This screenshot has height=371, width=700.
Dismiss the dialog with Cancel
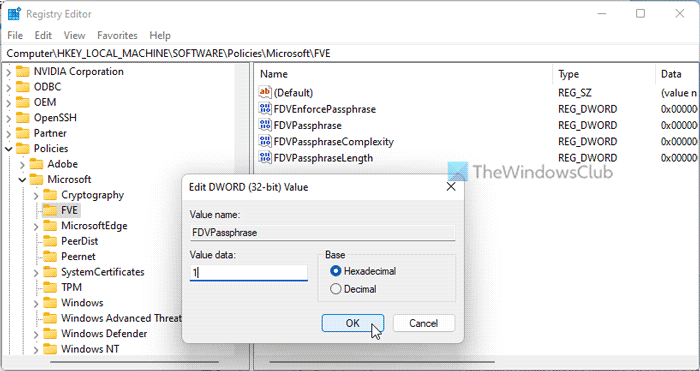[x=424, y=323]
